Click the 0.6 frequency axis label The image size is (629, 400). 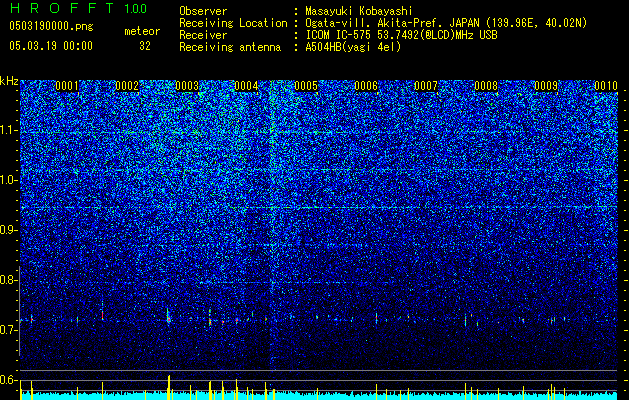(x=8, y=380)
